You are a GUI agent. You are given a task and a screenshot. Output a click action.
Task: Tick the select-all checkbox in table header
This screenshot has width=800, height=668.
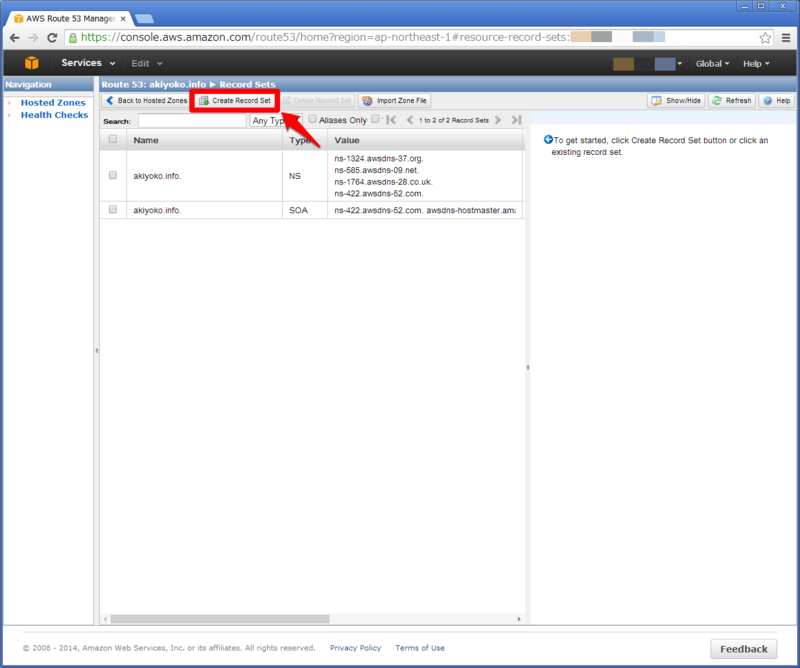(x=113, y=139)
